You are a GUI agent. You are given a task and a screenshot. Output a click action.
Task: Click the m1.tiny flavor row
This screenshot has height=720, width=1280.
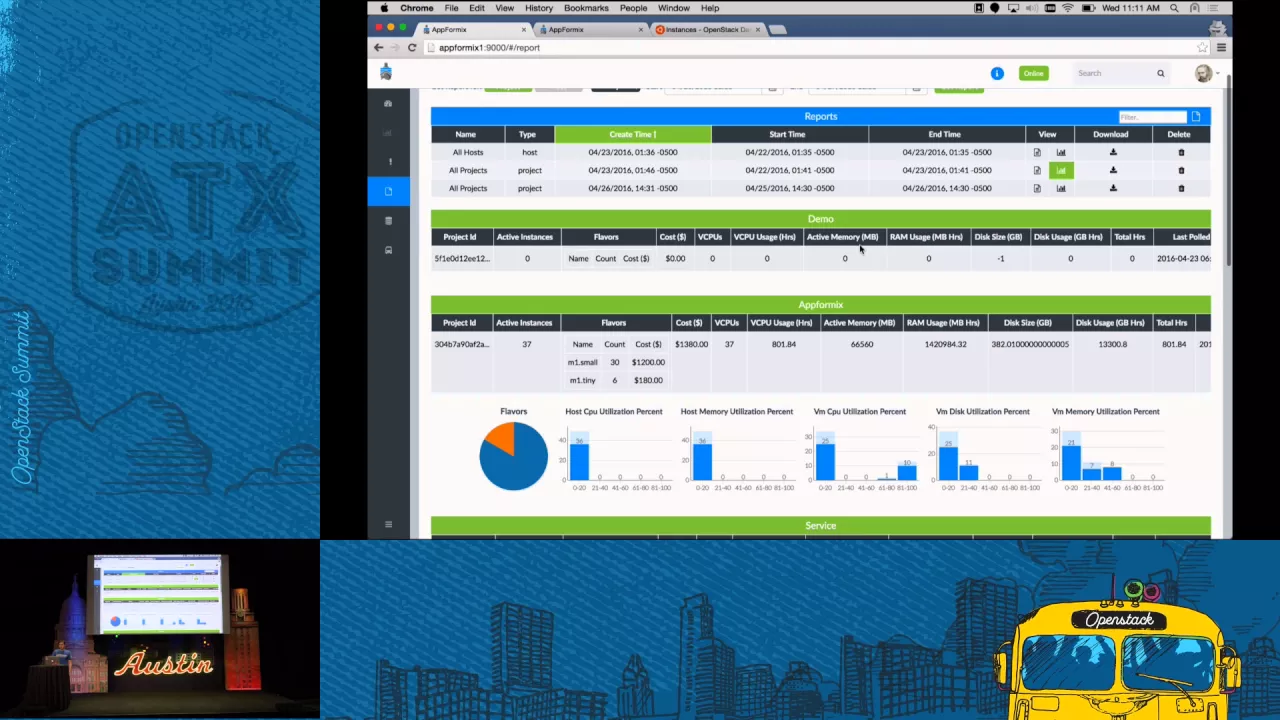pos(616,380)
